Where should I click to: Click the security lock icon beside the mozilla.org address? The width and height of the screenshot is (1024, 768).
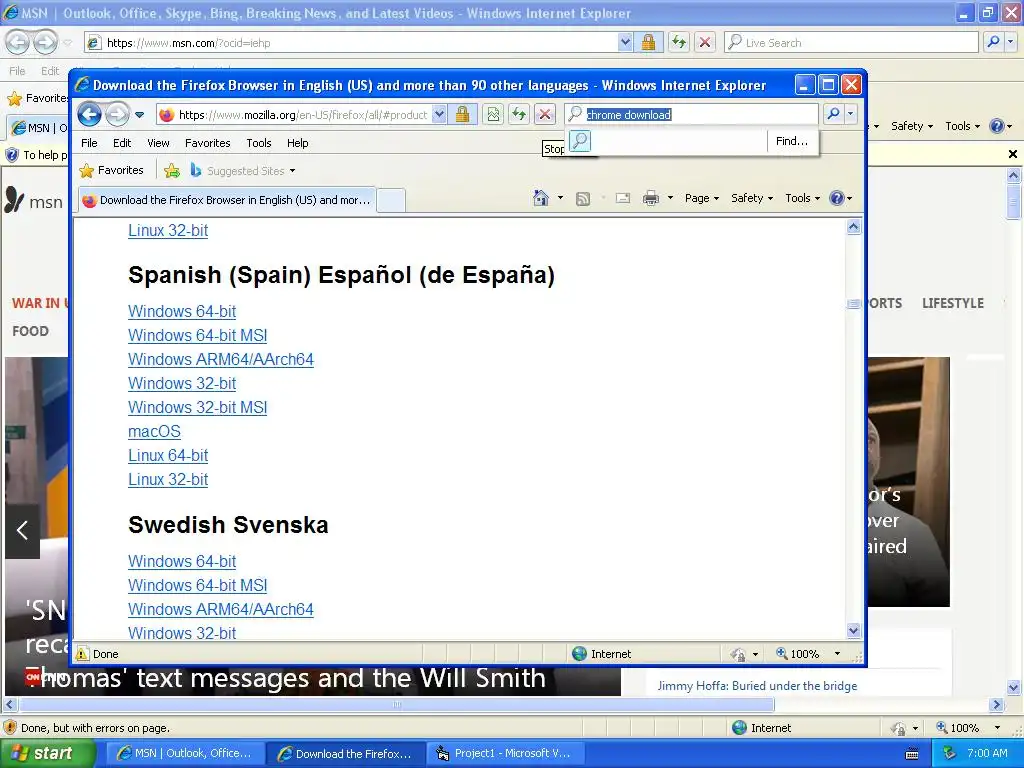462,115
